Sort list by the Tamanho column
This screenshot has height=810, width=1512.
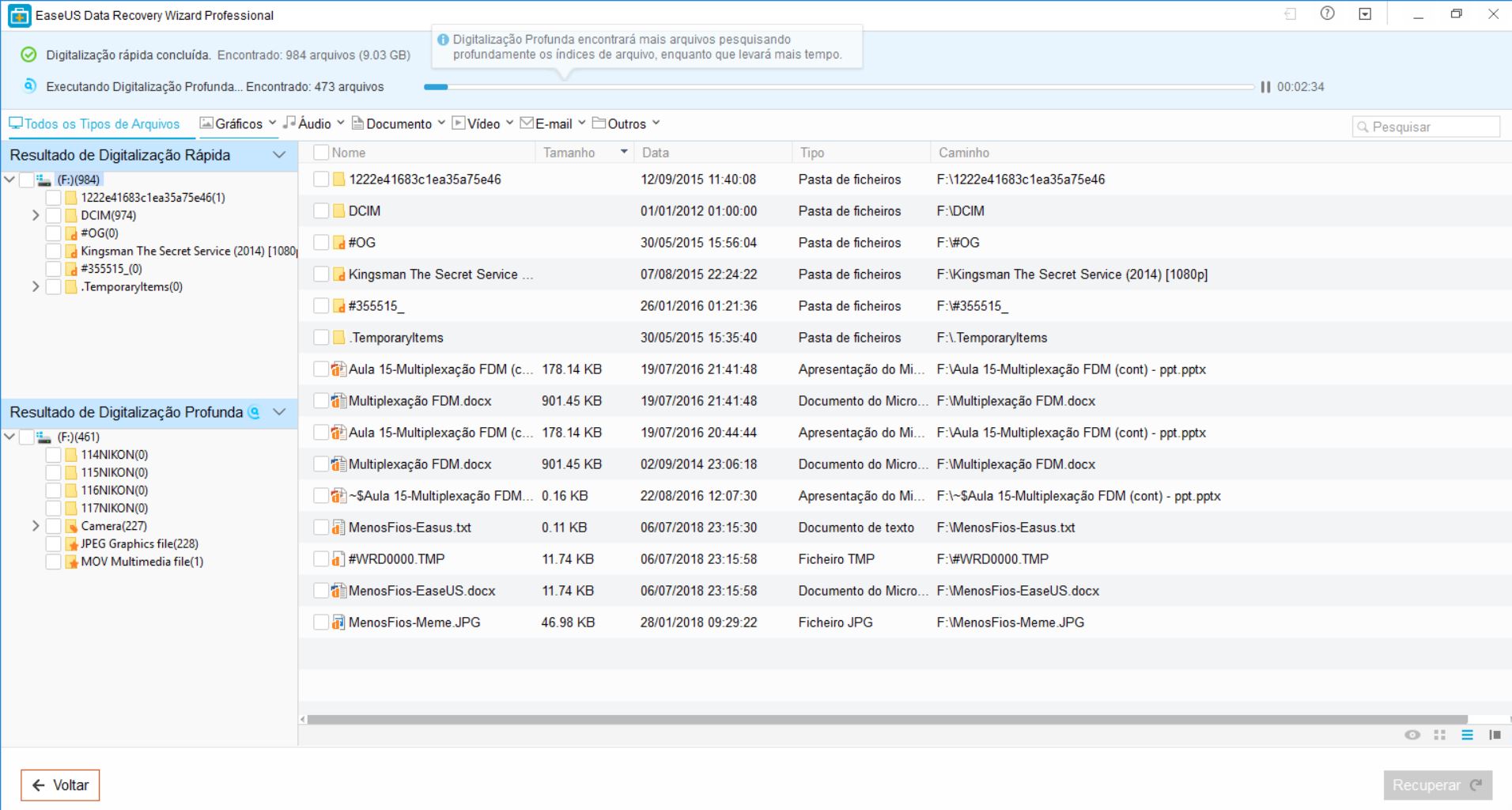coord(584,153)
